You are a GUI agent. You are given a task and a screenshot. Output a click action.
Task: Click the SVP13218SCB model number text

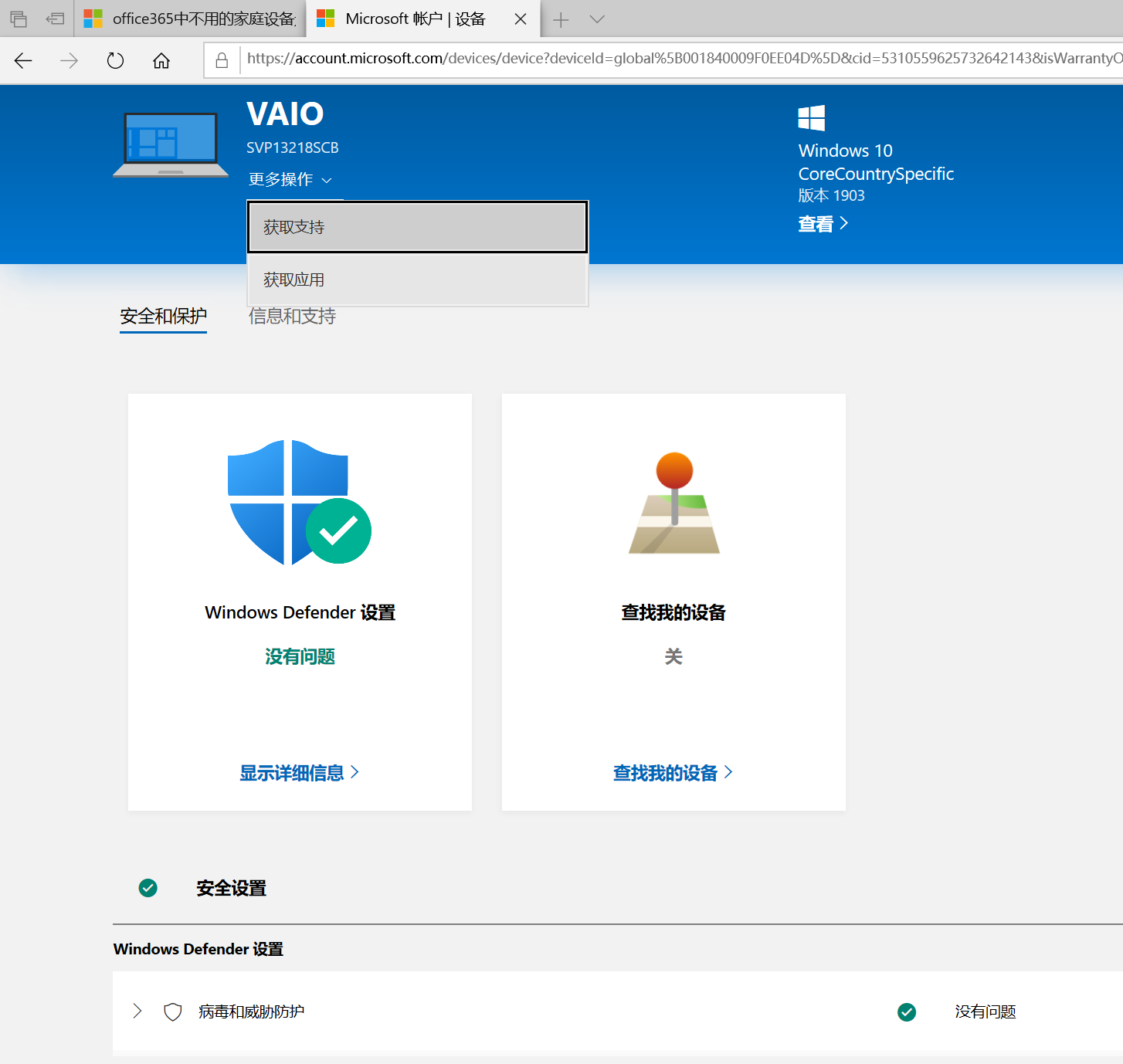coord(293,147)
